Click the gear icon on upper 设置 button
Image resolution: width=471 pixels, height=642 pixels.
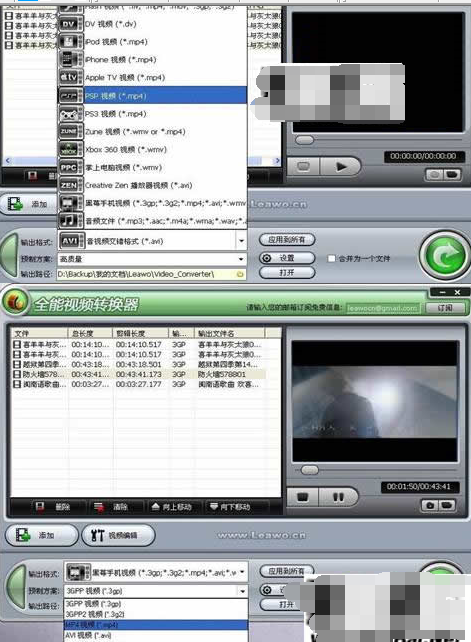point(267,258)
